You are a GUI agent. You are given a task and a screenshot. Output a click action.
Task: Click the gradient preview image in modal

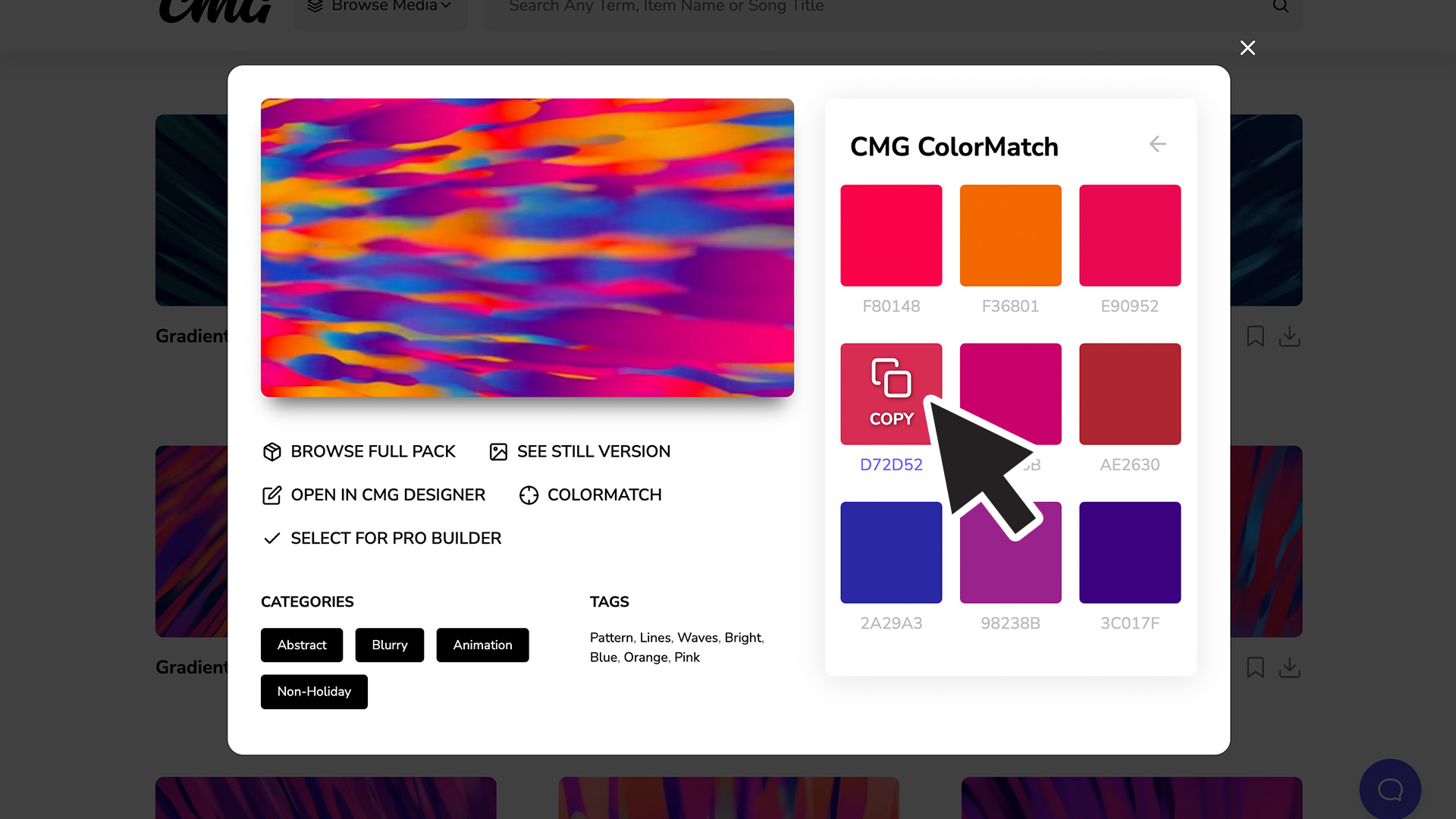[x=527, y=248]
